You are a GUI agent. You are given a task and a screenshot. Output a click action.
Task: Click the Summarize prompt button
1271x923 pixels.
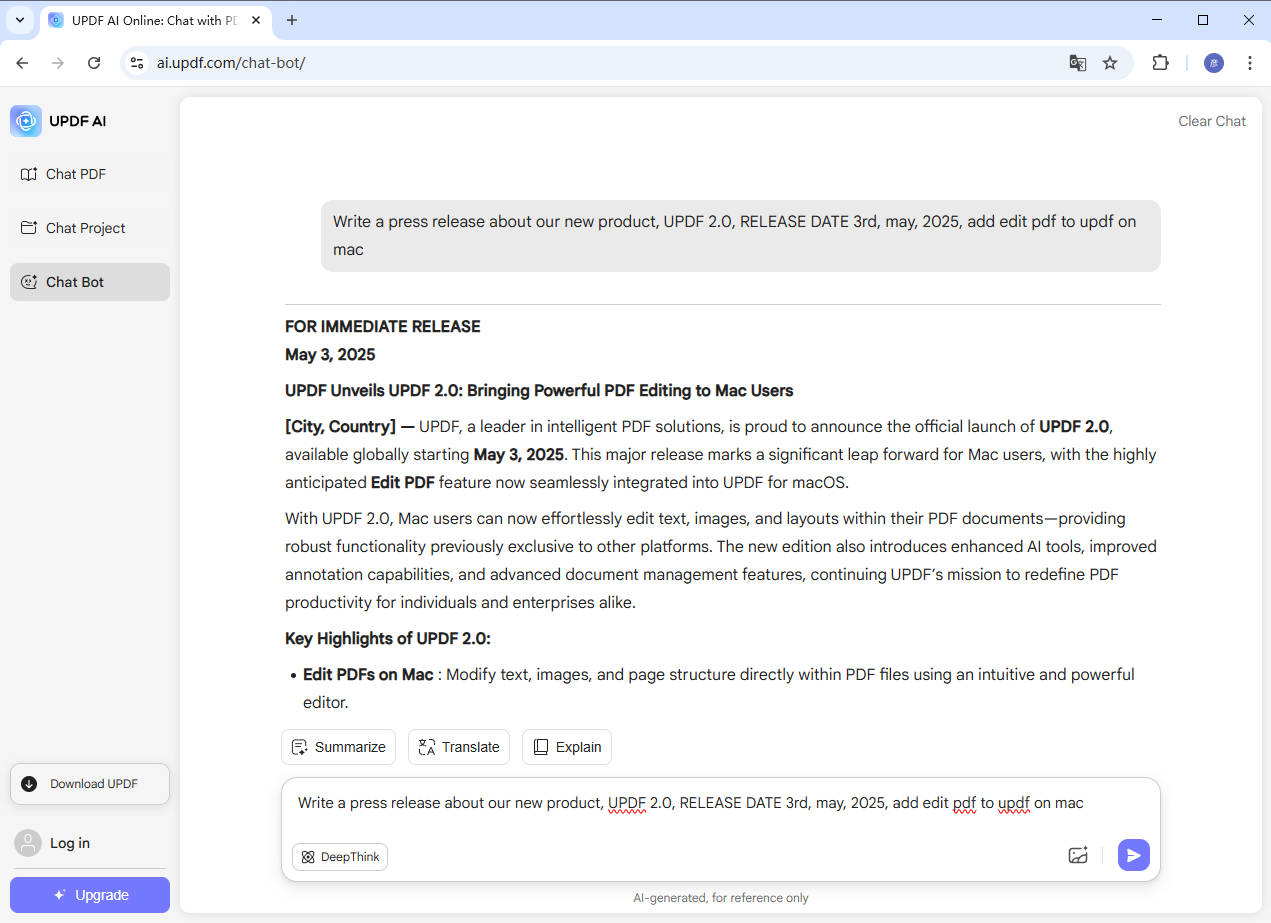[338, 747]
